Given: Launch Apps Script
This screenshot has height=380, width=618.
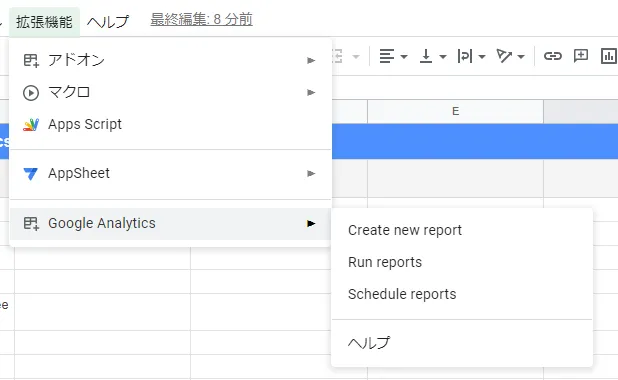Looking at the screenshot, I should (170, 124).
